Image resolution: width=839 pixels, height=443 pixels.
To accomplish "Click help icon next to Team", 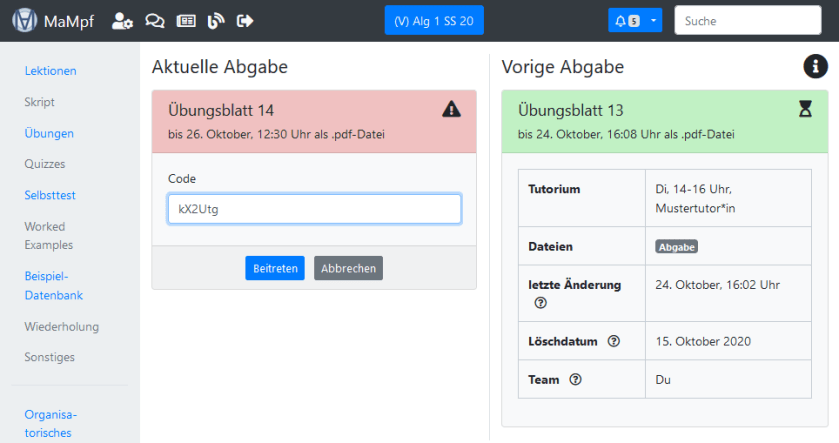I will 576,379.
